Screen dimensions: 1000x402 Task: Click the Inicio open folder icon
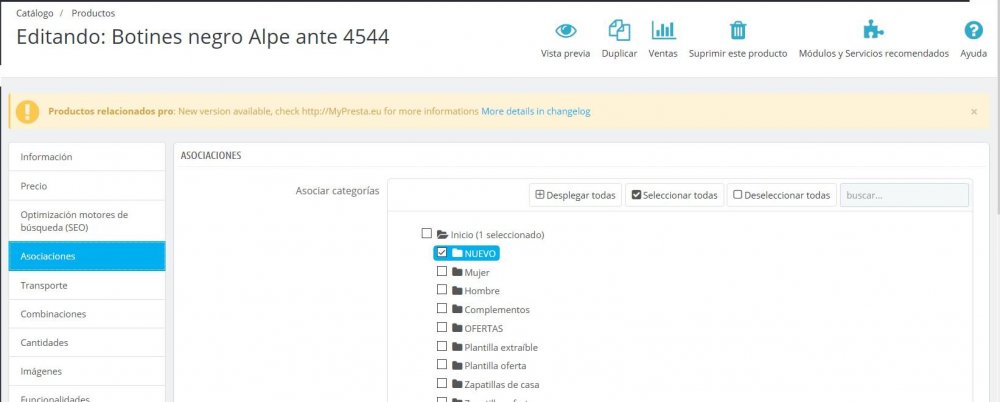(x=442, y=234)
